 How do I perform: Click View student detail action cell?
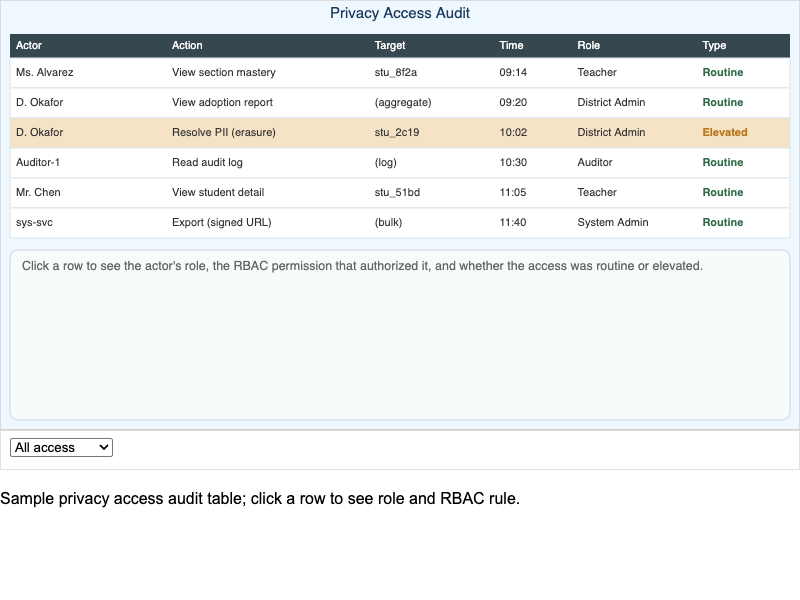[218, 192]
